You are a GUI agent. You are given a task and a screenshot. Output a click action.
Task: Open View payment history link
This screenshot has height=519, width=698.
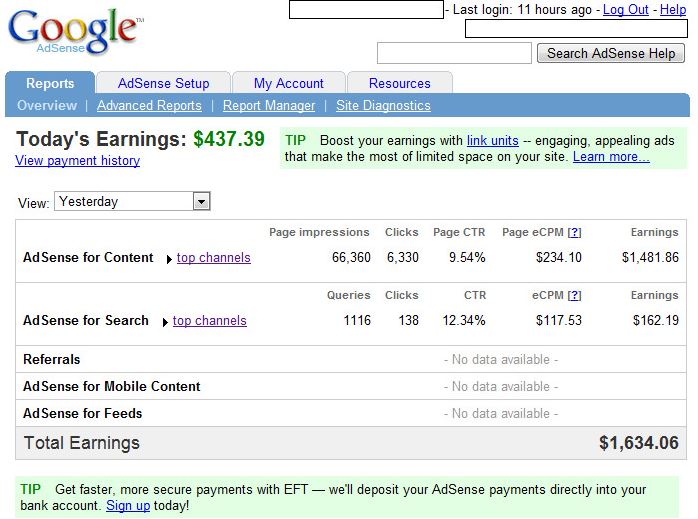[77, 160]
